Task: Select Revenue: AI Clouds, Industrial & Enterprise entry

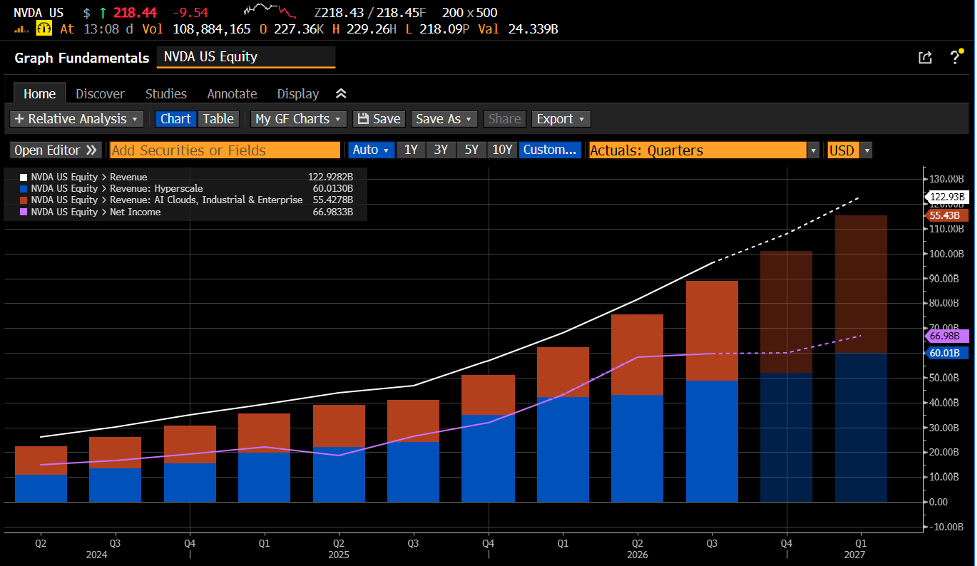Action: 166,200
